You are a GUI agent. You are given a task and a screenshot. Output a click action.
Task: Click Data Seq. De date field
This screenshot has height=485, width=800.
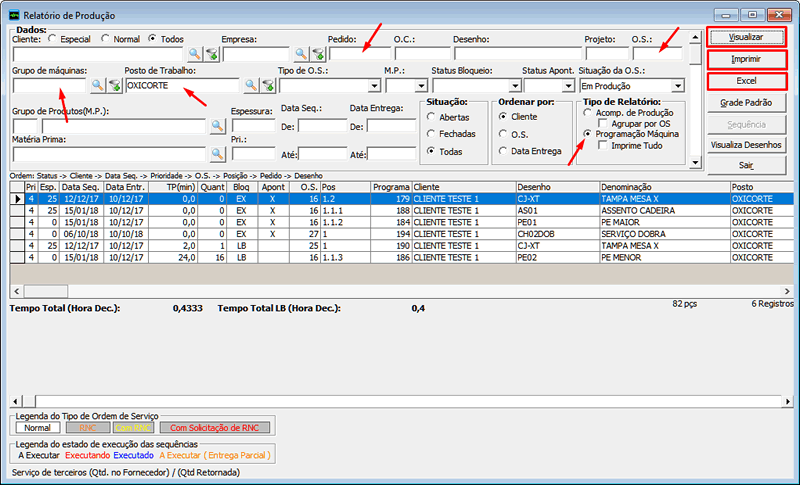(322, 126)
